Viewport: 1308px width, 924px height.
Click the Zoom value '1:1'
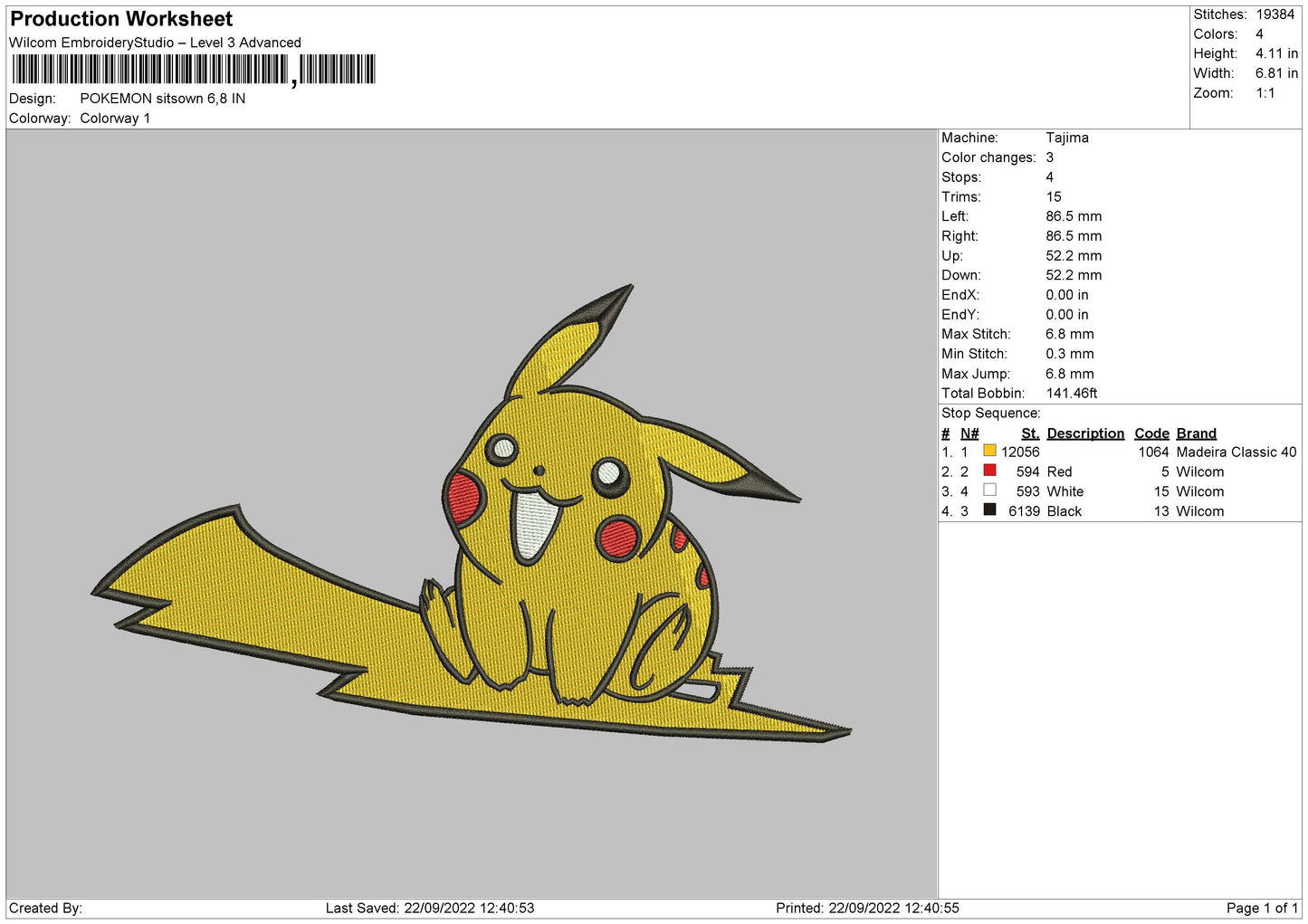[x=1265, y=93]
